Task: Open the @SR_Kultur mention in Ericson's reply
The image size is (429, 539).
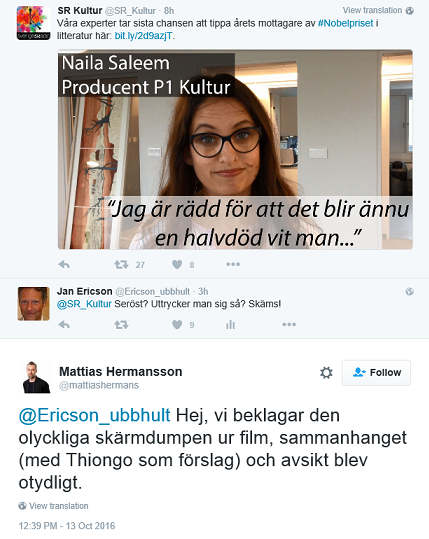Action: [84, 304]
